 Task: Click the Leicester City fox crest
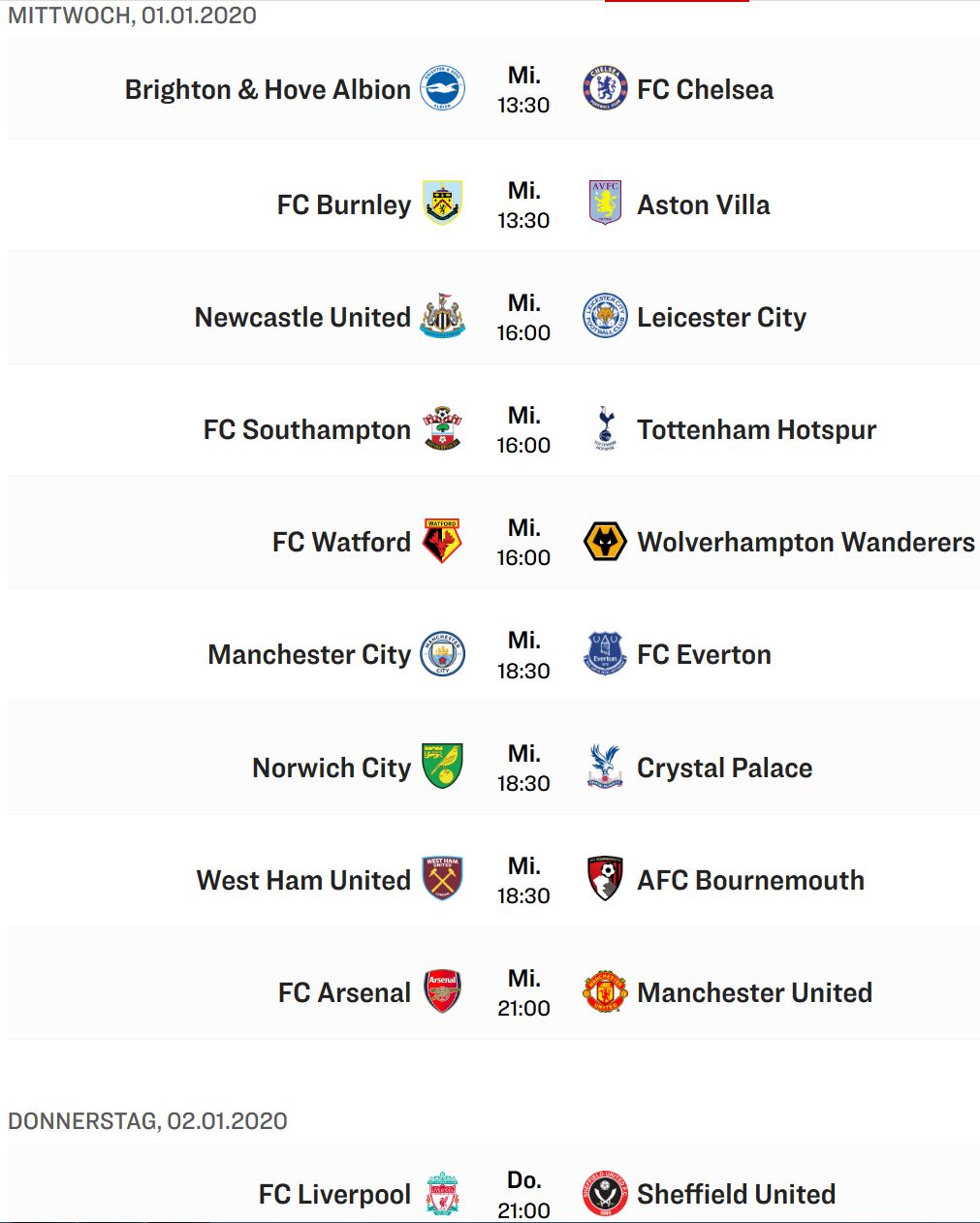pyautogui.click(x=605, y=316)
